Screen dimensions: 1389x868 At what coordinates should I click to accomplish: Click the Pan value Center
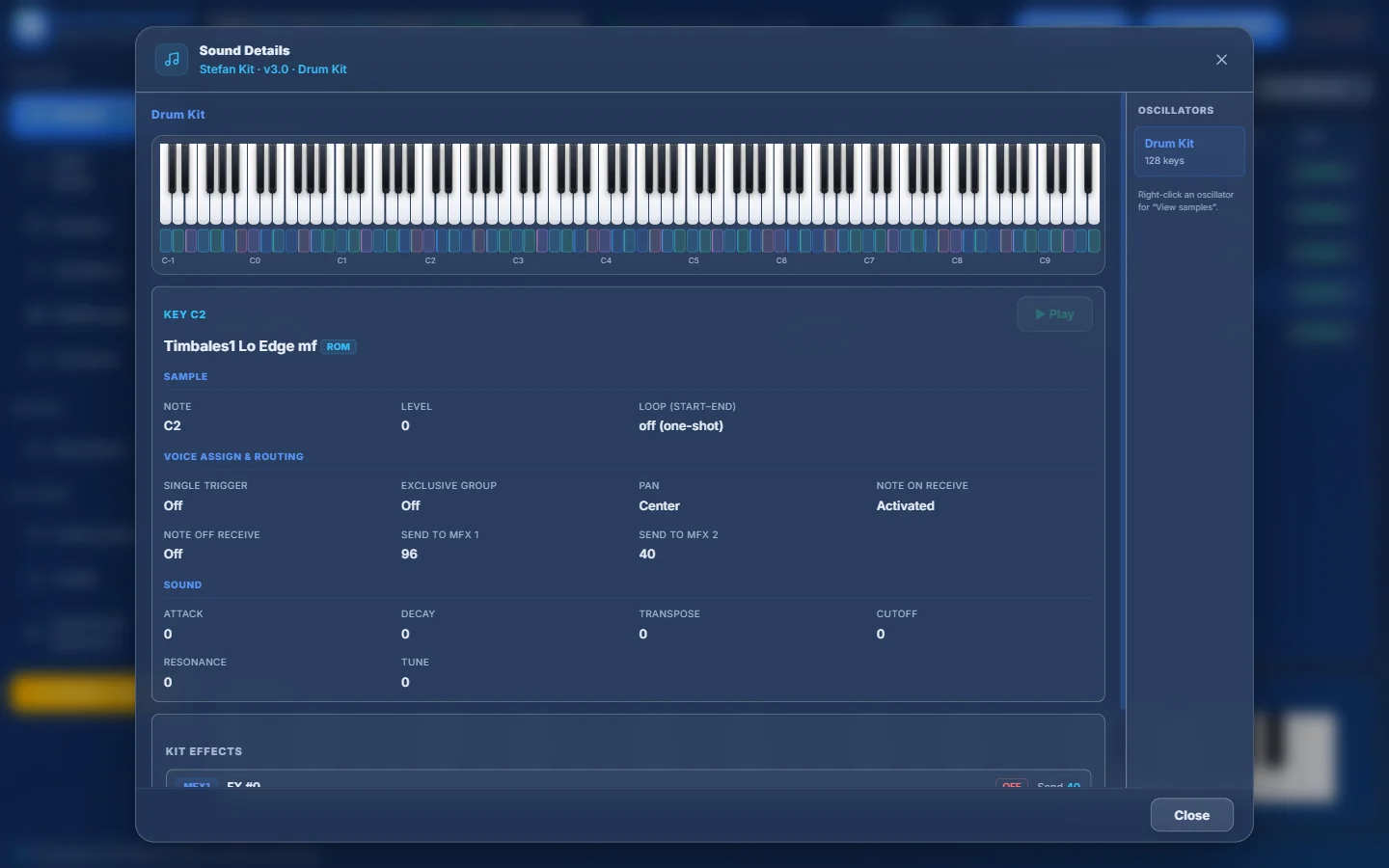tap(659, 505)
